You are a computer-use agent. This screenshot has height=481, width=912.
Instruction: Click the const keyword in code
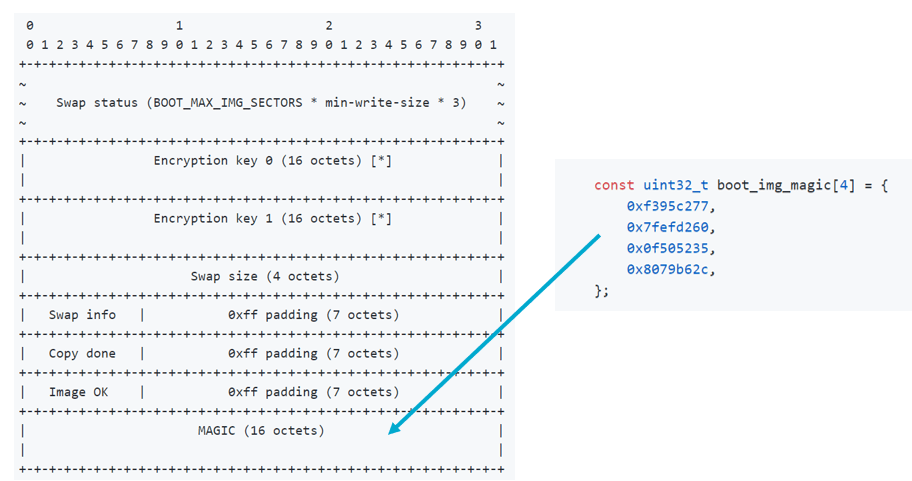pyautogui.click(x=614, y=185)
